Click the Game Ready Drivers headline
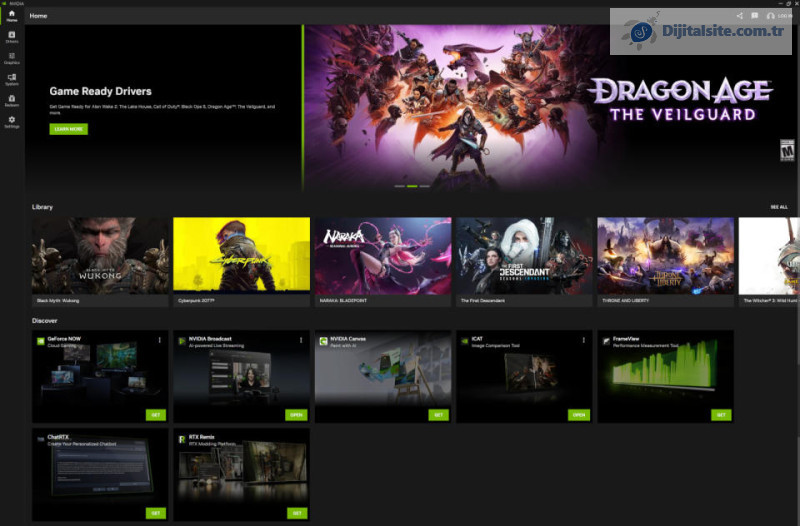The image size is (800, 526). (x=101, y=91)
